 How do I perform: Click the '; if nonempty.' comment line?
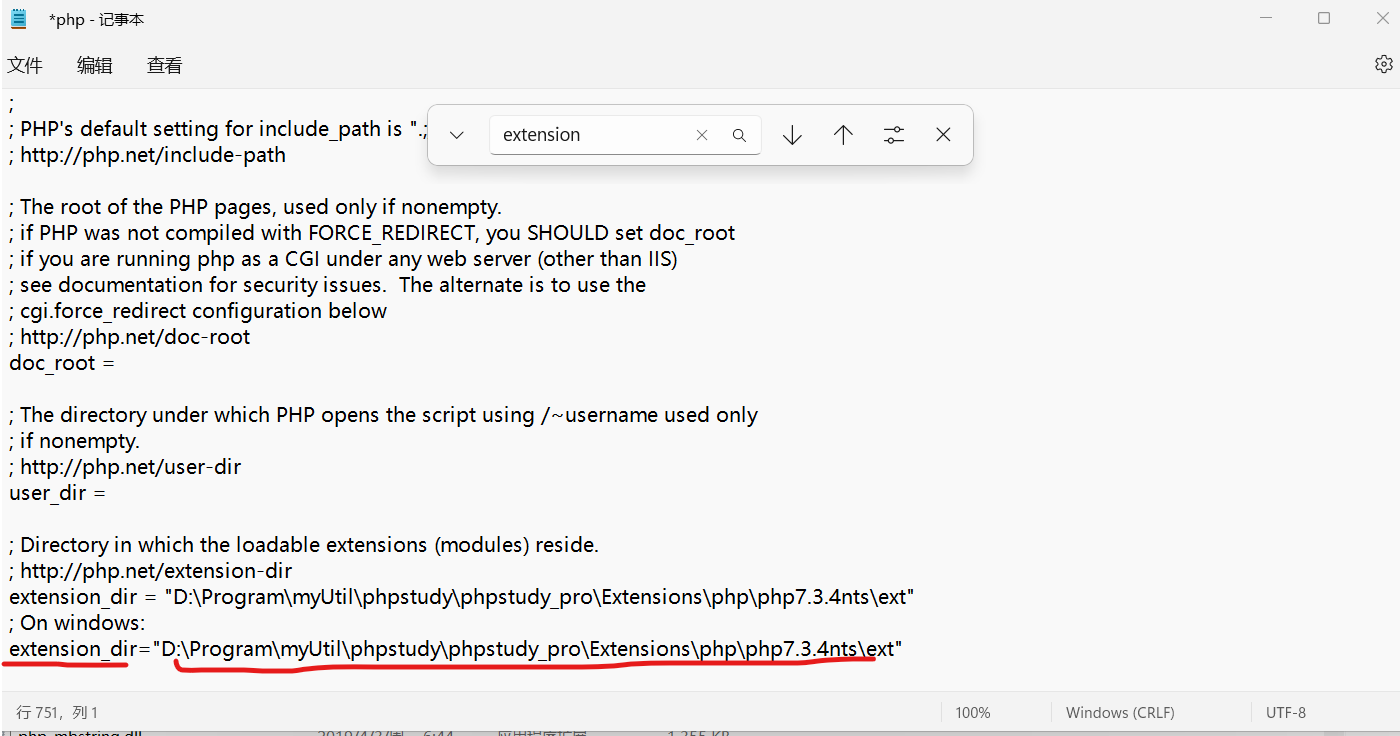coord(74,441)
